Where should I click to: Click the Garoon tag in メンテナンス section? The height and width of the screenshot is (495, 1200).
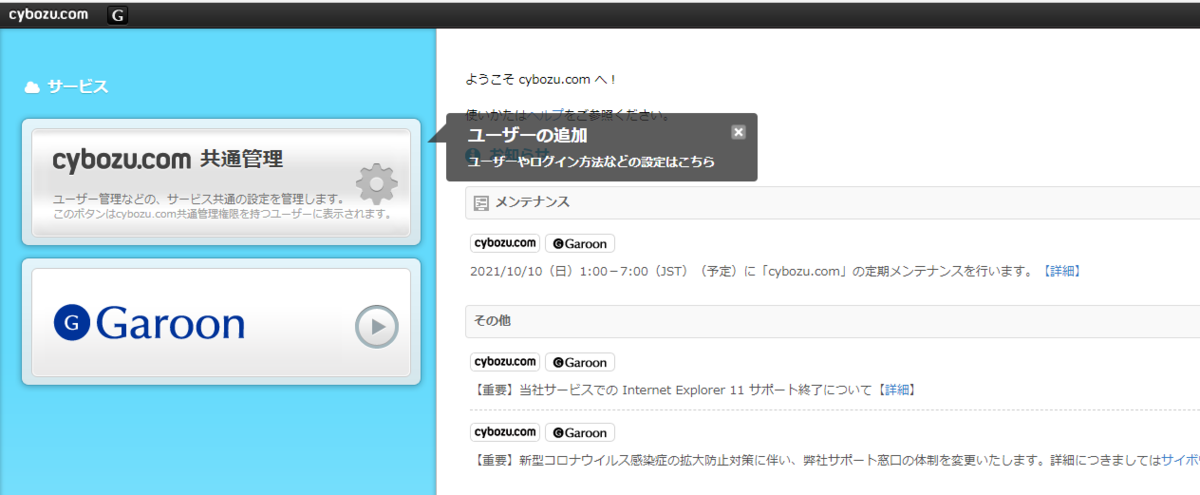click(x=580, y=243)
